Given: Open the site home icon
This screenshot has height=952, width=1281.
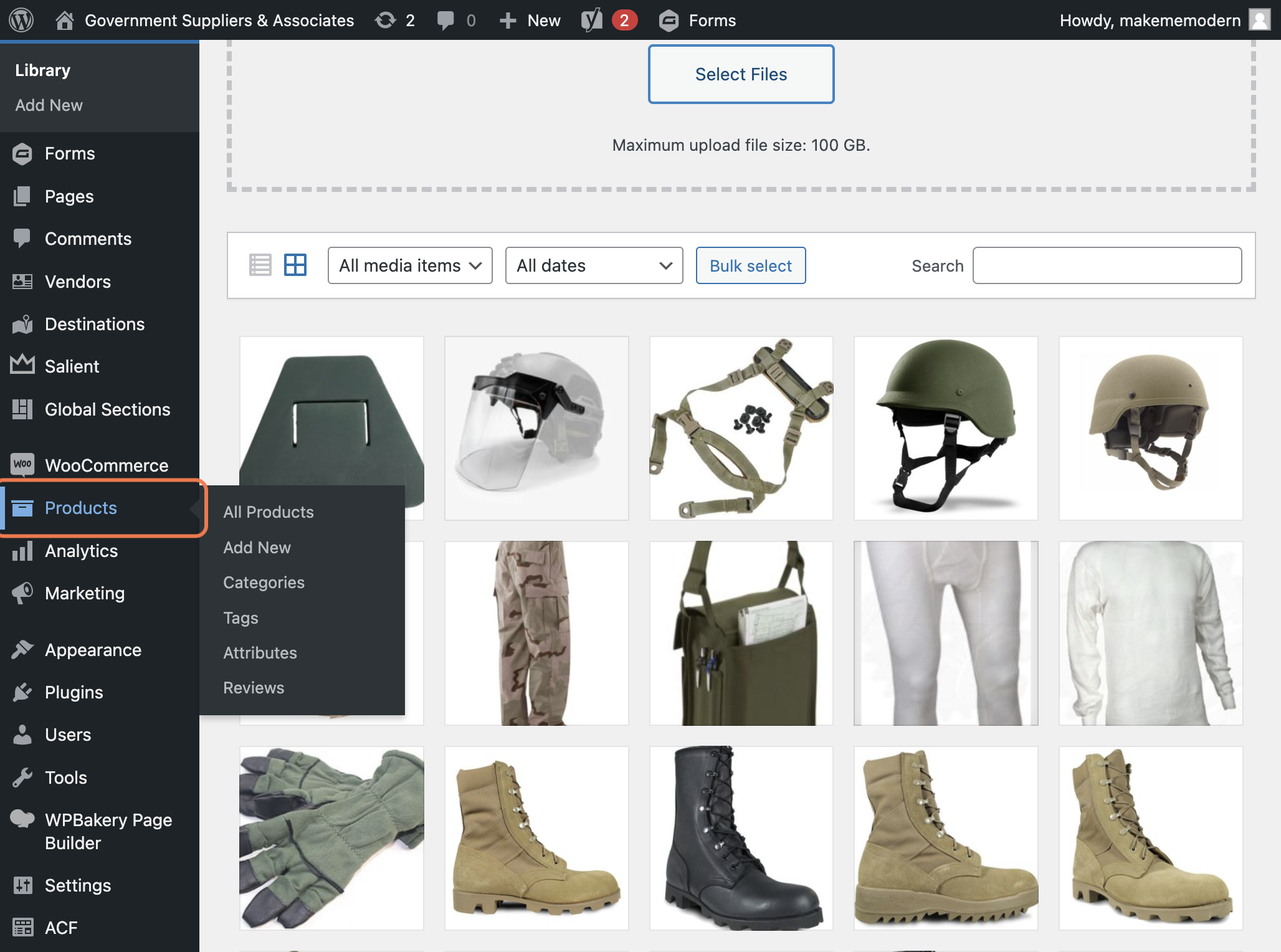Looking at the screenshot, I should pyautogui.click(x=64, y=20).
